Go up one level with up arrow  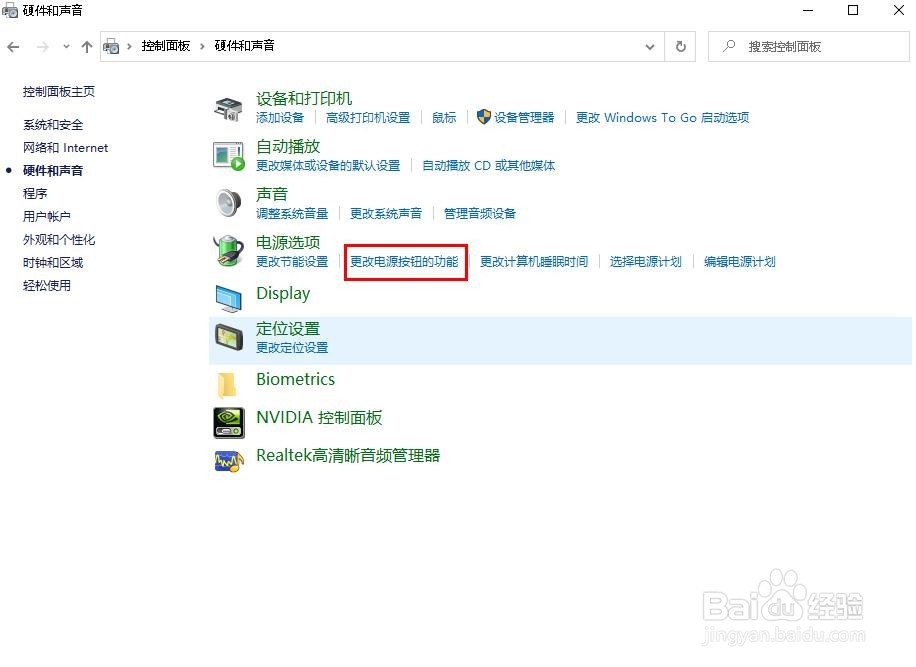coord(86,47)
